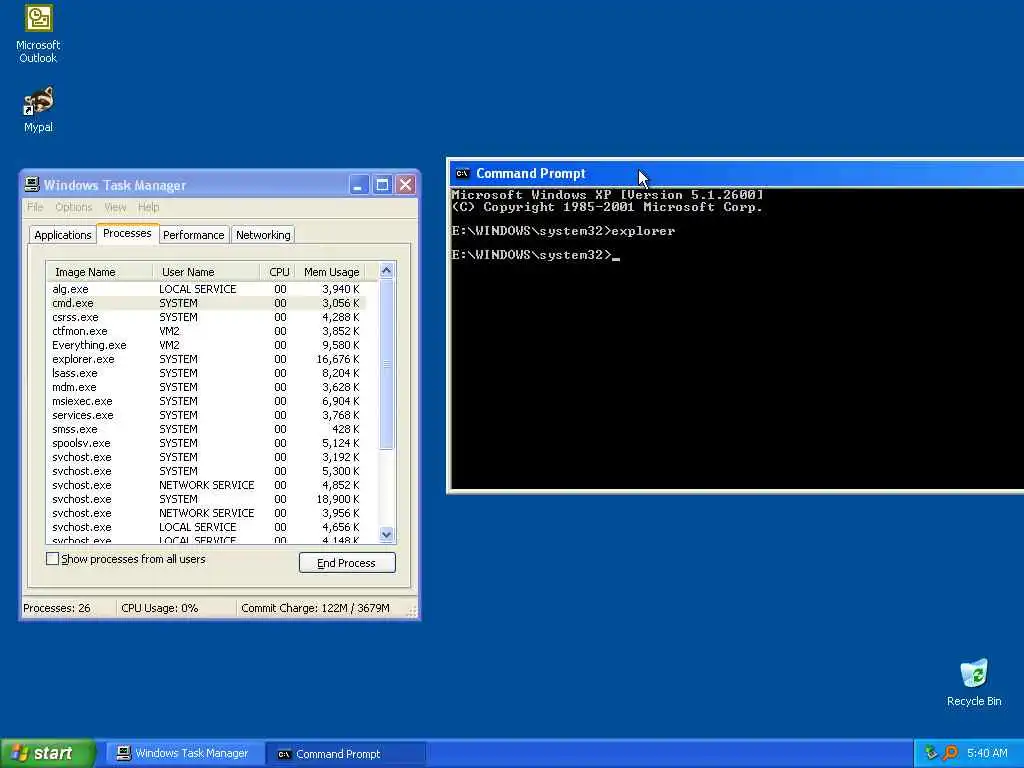Viewport: 1024px width, 768px height.
Task: Select the services.exe process row
Action: coord(206,415)
